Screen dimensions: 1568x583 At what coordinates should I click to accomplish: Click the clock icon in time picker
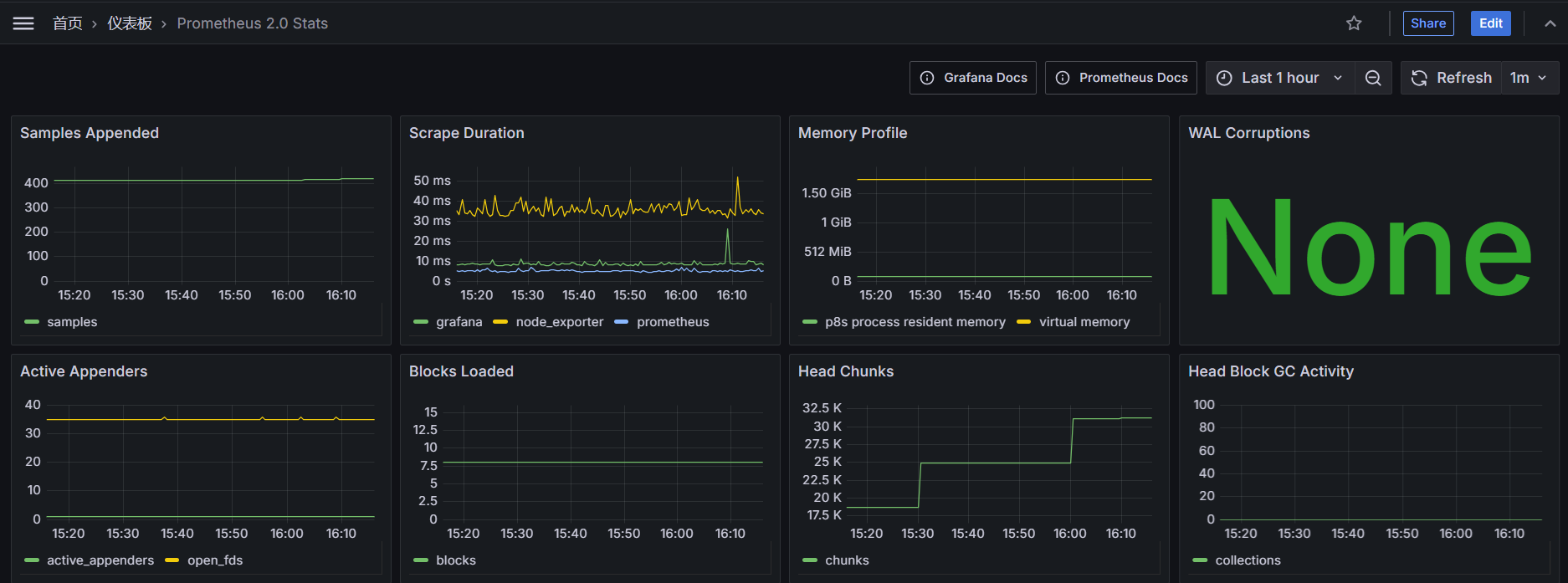tap(1224, 78)
